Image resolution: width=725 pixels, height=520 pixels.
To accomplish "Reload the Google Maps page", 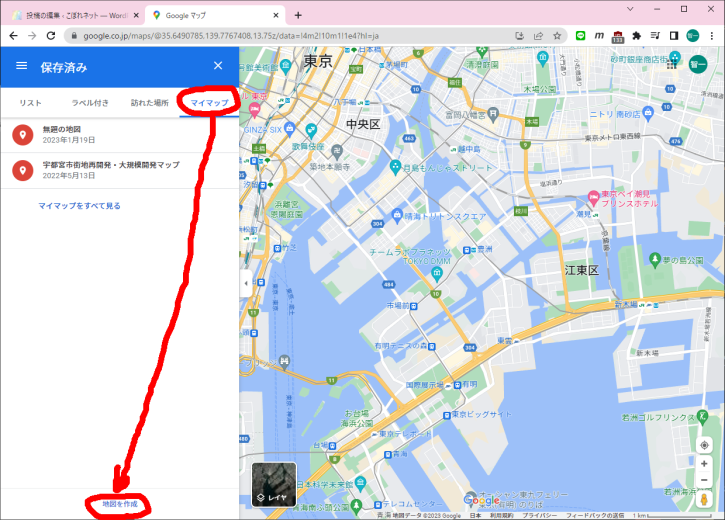I will [51, 36].
